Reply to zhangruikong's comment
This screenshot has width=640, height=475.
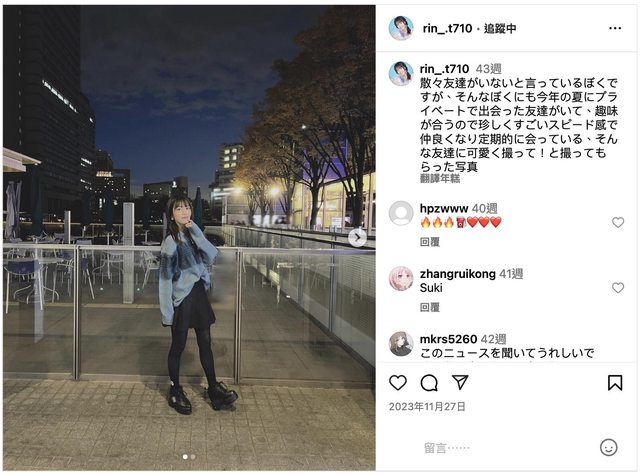coord(429,307)
